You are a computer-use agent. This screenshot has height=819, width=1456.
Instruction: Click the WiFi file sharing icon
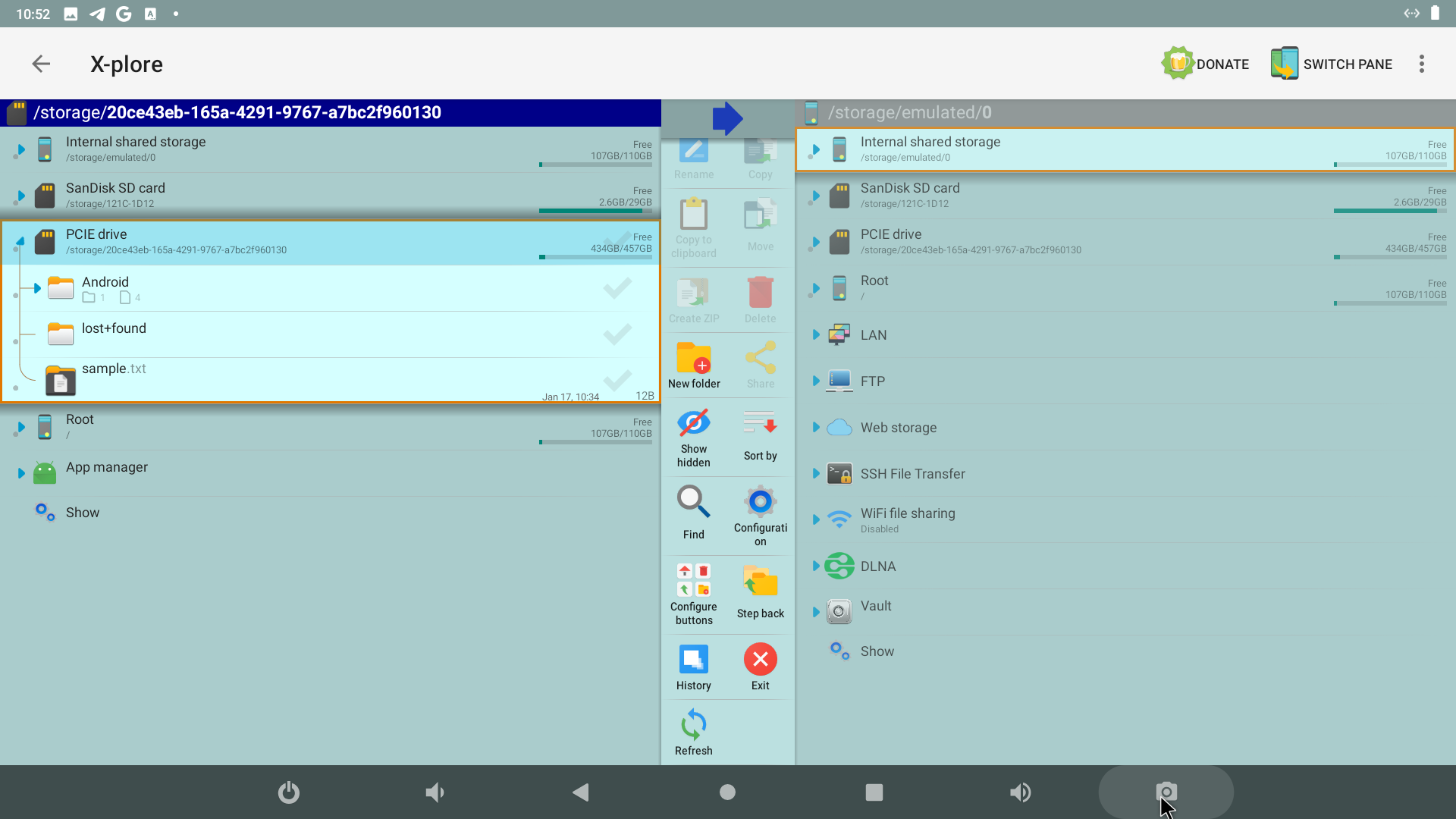click(x=839, y=519)
